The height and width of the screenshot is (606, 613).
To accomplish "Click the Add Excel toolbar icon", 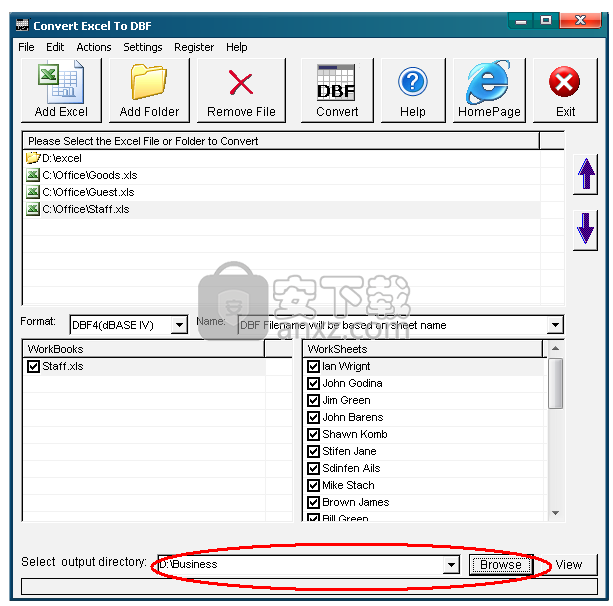I will (x=61, y=82).
